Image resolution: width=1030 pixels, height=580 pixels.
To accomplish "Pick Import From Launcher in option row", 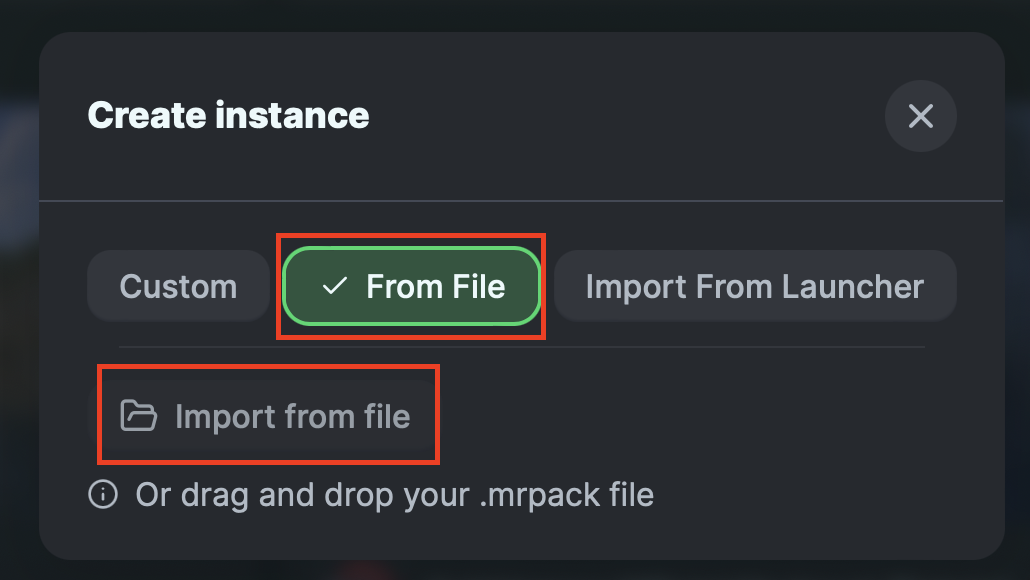I will click(x=754, y=287).
